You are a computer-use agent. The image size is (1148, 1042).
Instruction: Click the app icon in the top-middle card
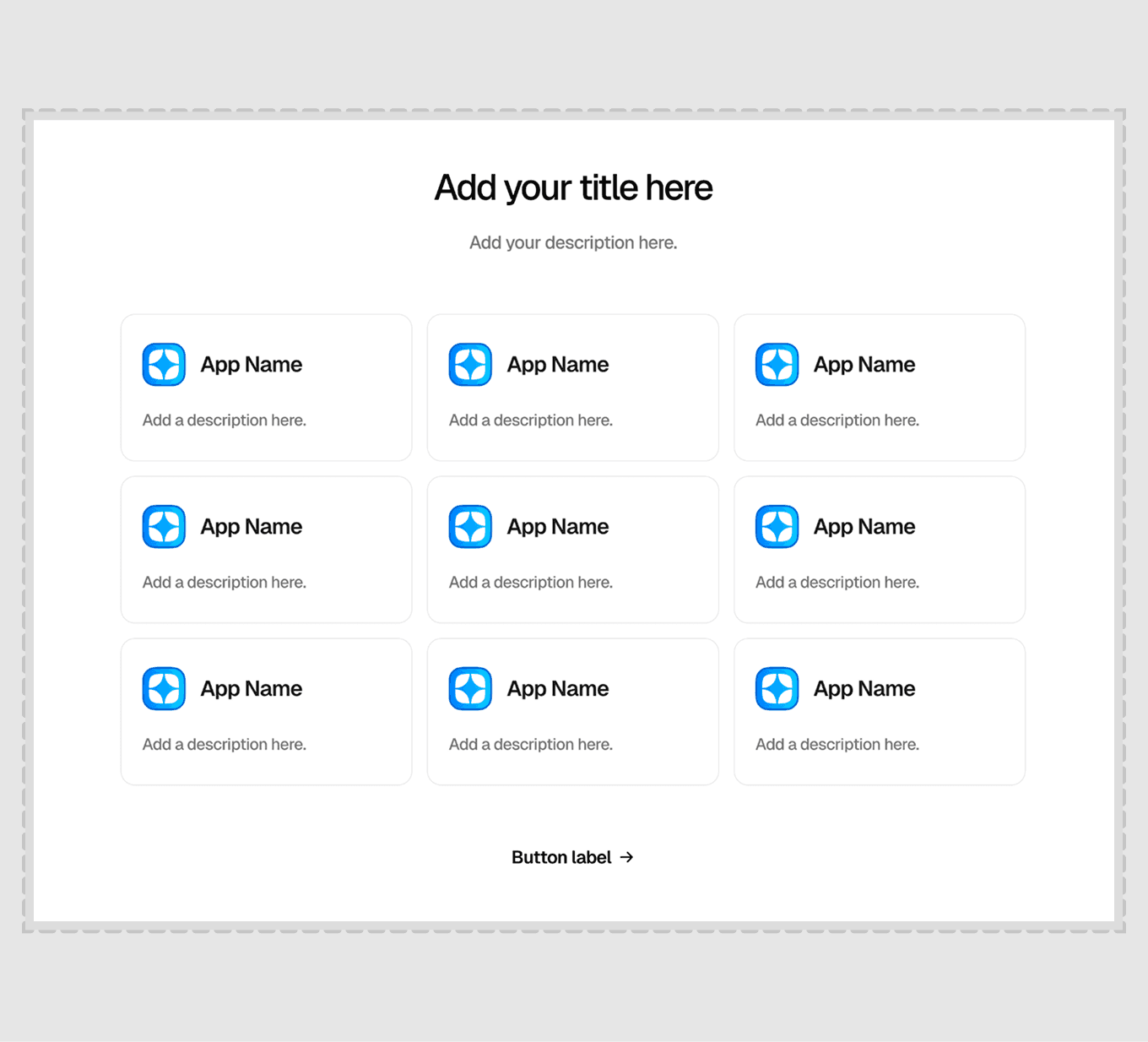coord(470,365)
